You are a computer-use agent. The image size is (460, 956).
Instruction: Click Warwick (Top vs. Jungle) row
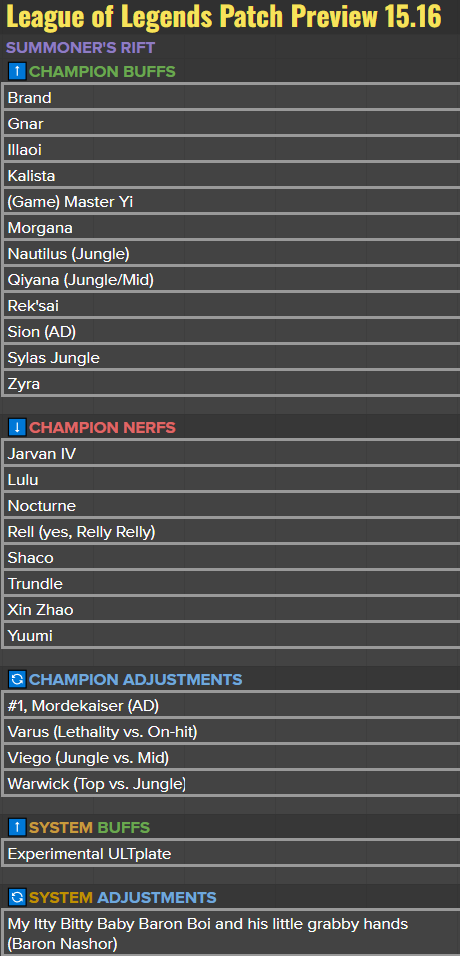point(231,783)
